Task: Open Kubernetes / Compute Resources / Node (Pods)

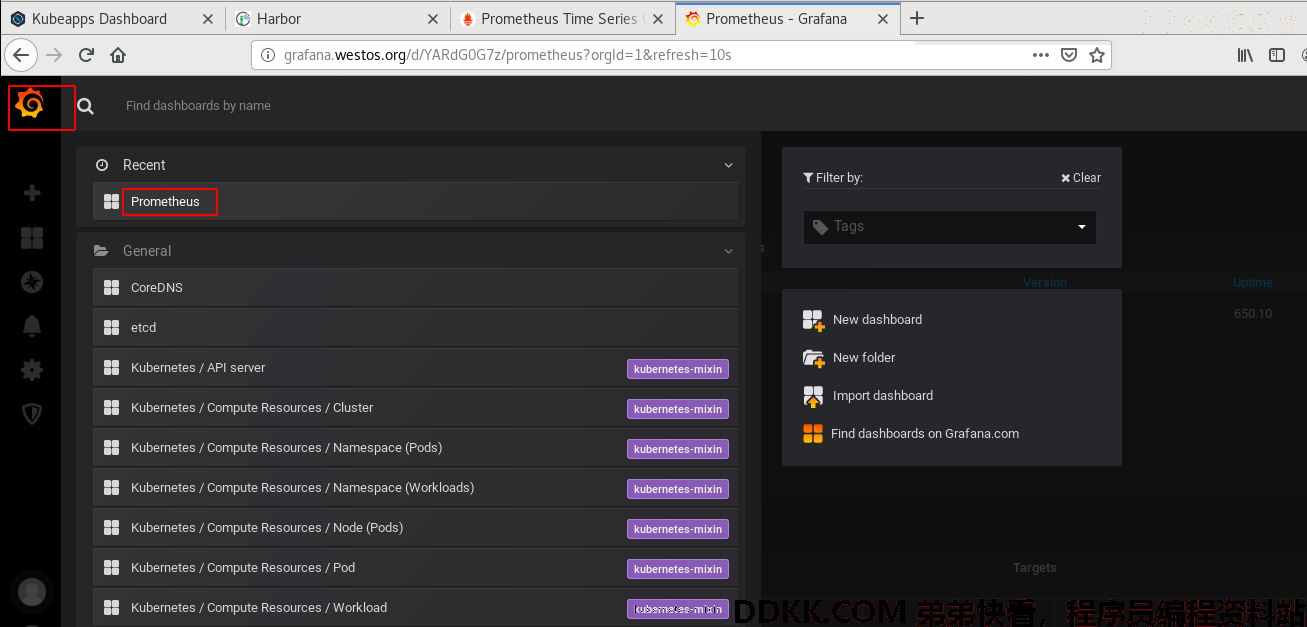Action: click(x=416, y=528)
